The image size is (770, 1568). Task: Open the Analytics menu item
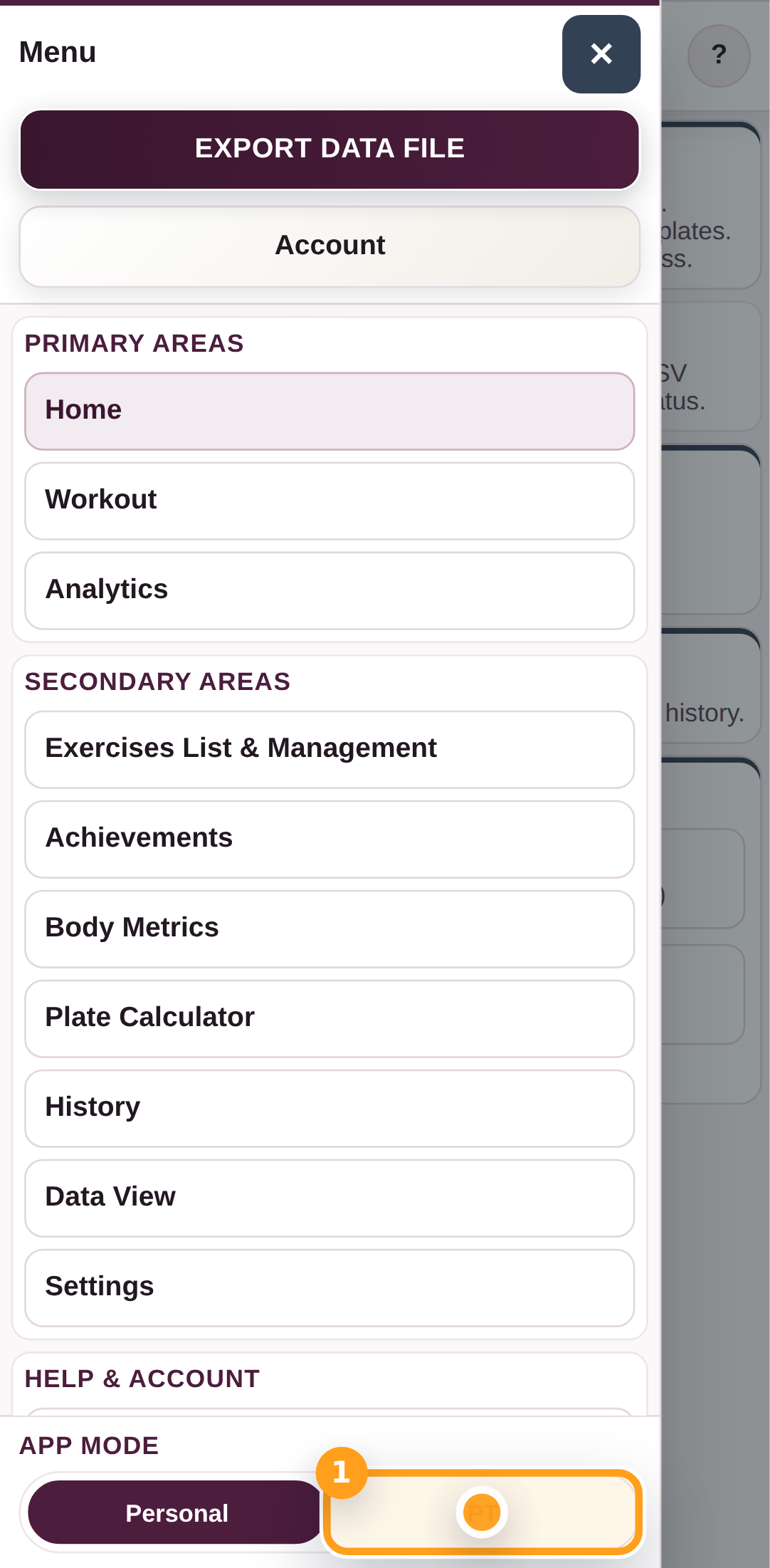click(329, 590)
